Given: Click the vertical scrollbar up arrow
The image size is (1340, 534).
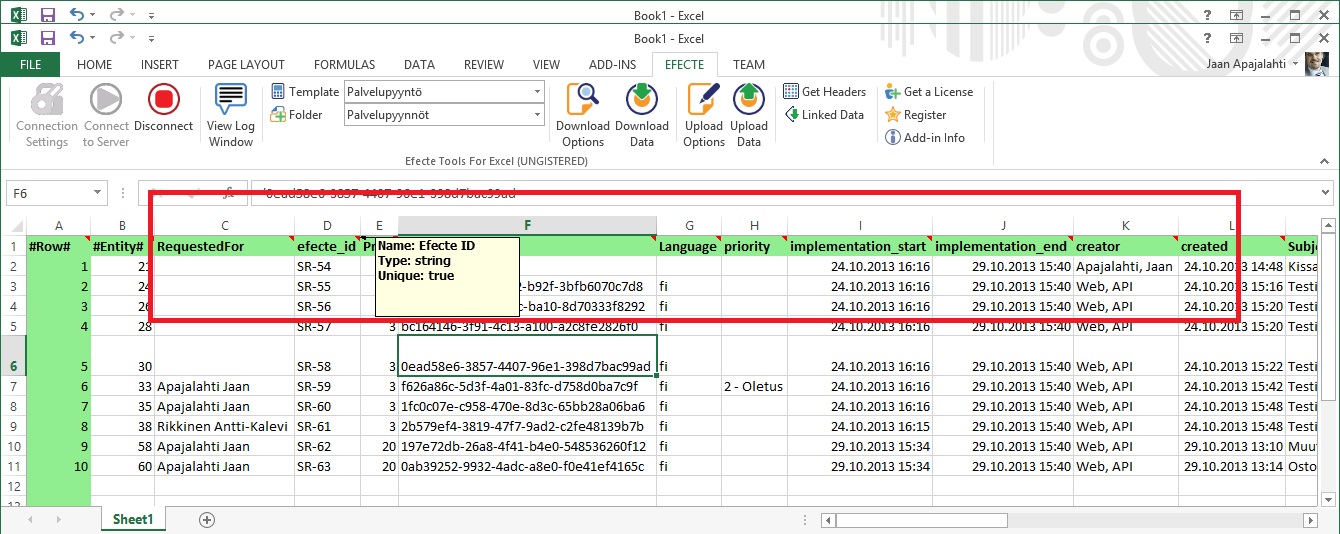Looking at the screenshot, I should [x=1328, y=225].
